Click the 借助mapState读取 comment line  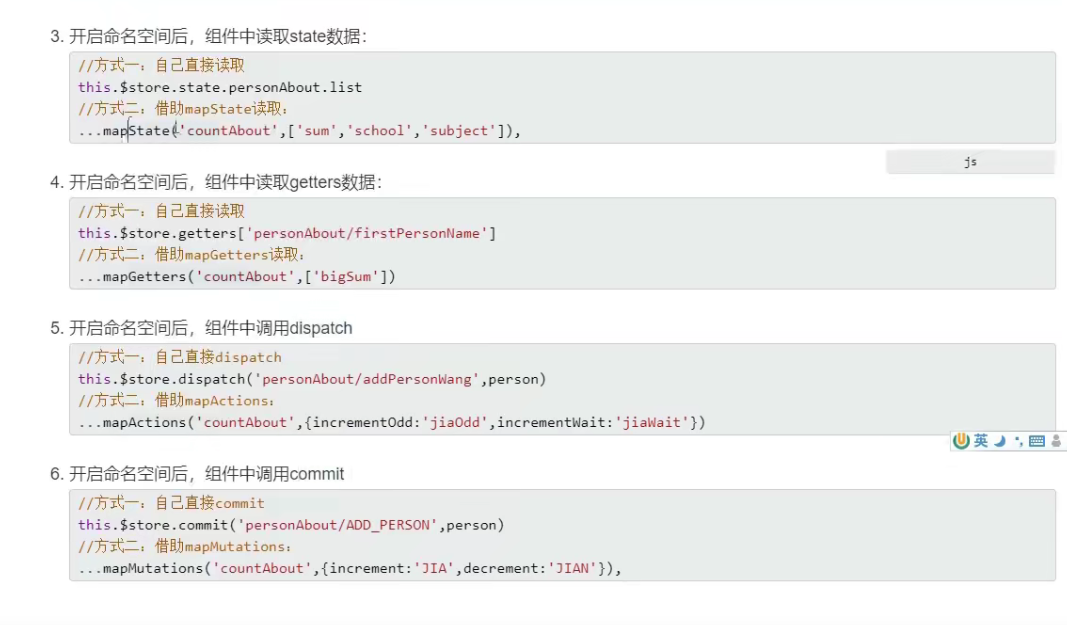[x=184, y=109]
